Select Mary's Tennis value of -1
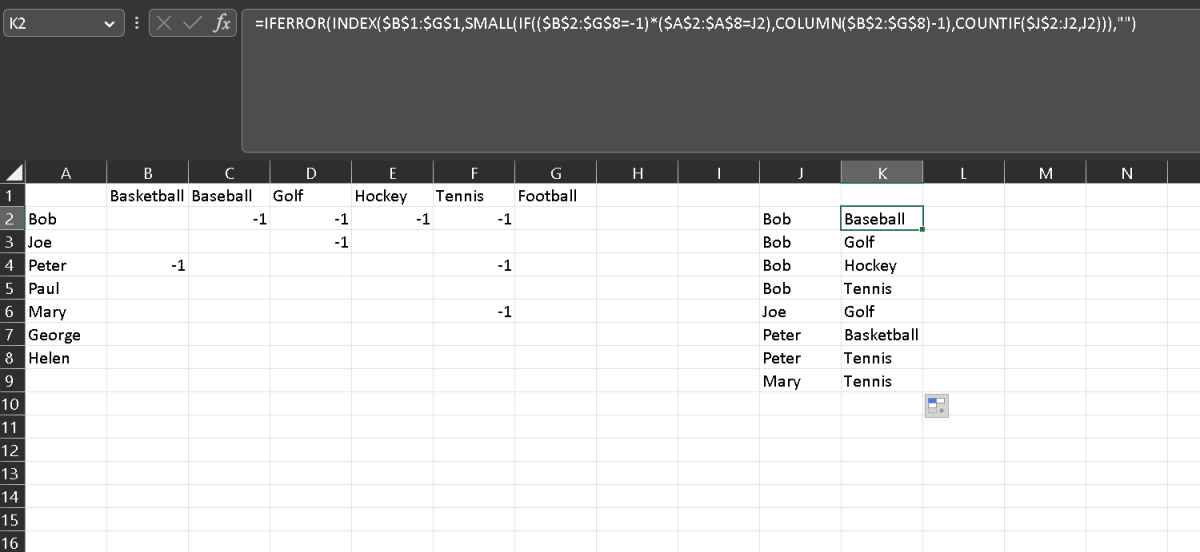 (x=474, y=311)
